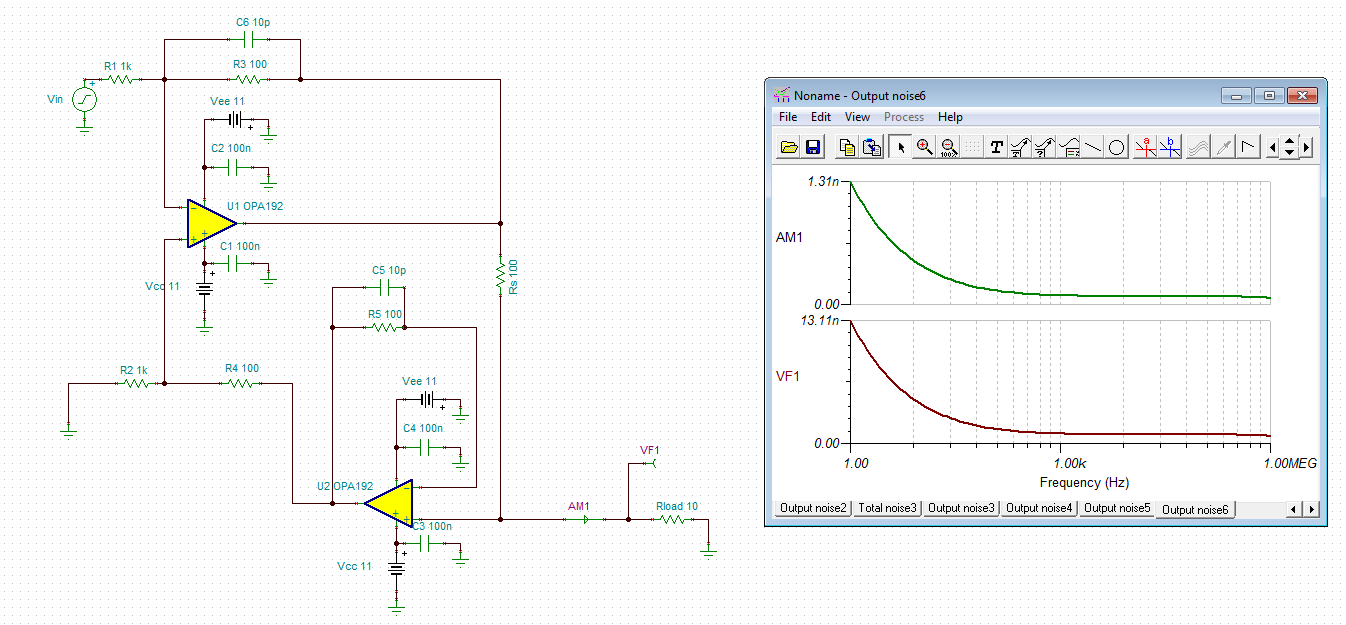
Task: Click the AM1 plot axis label
Action: click(789, 238)
